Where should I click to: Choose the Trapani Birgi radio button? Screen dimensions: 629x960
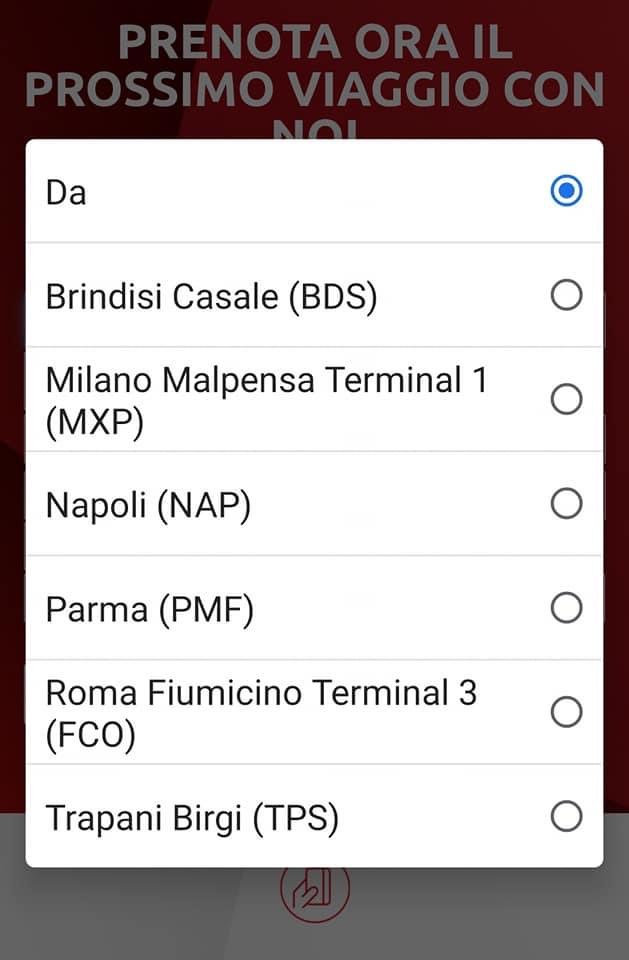pos(566,817)
